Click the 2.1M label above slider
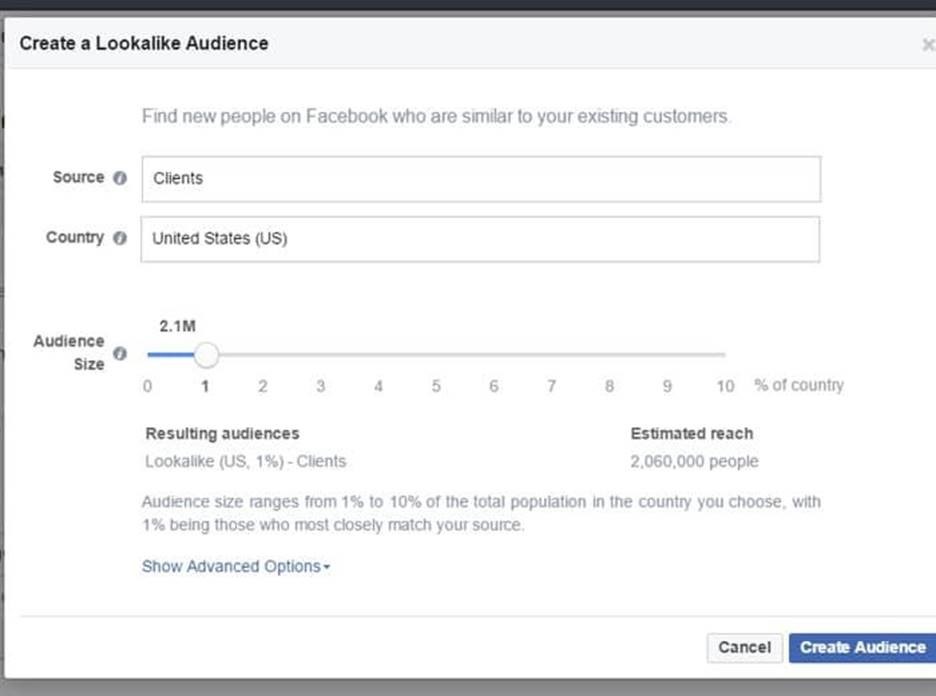 tap(177, 326)
